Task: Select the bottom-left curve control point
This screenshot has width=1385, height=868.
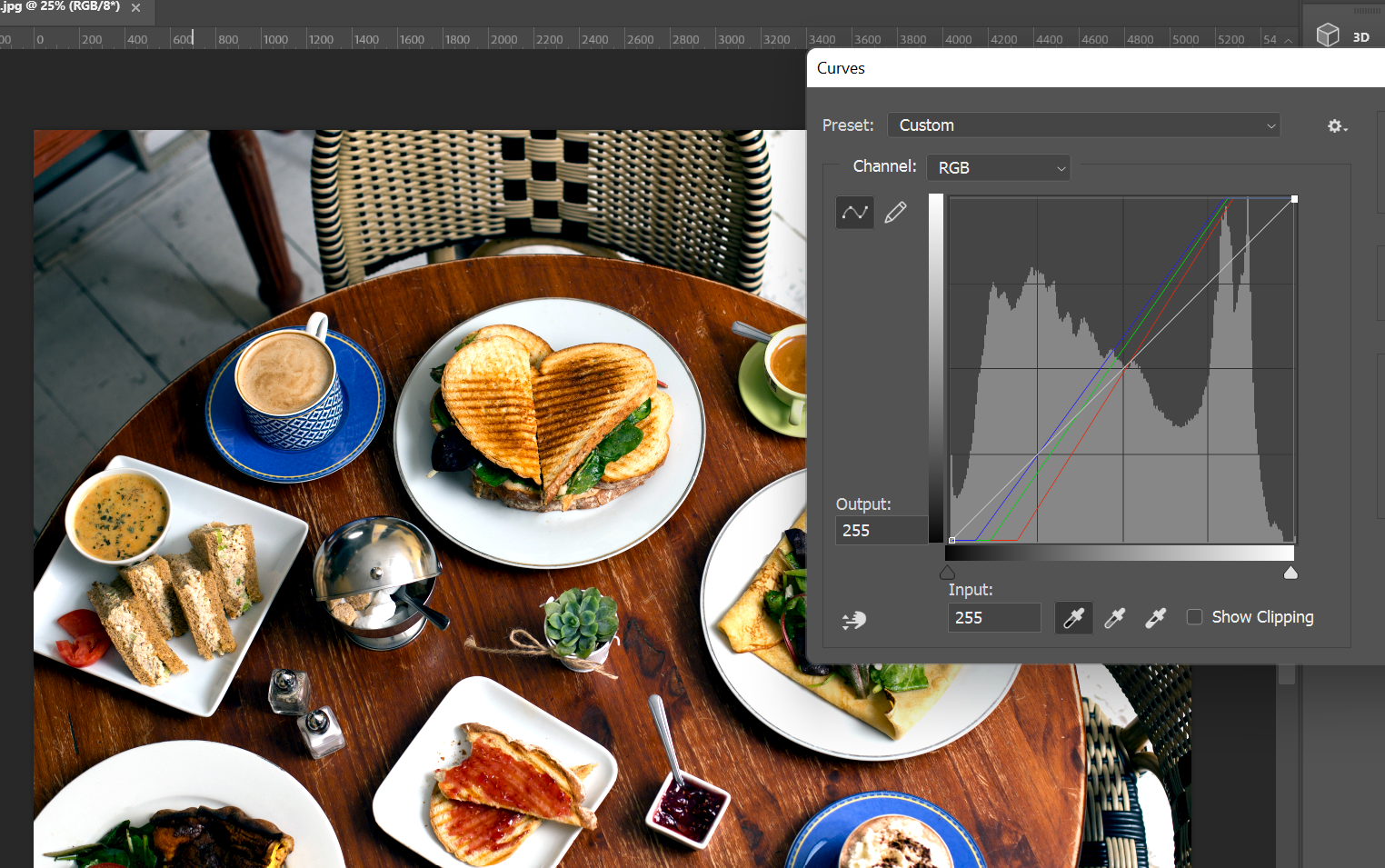Action: [952, 541]
